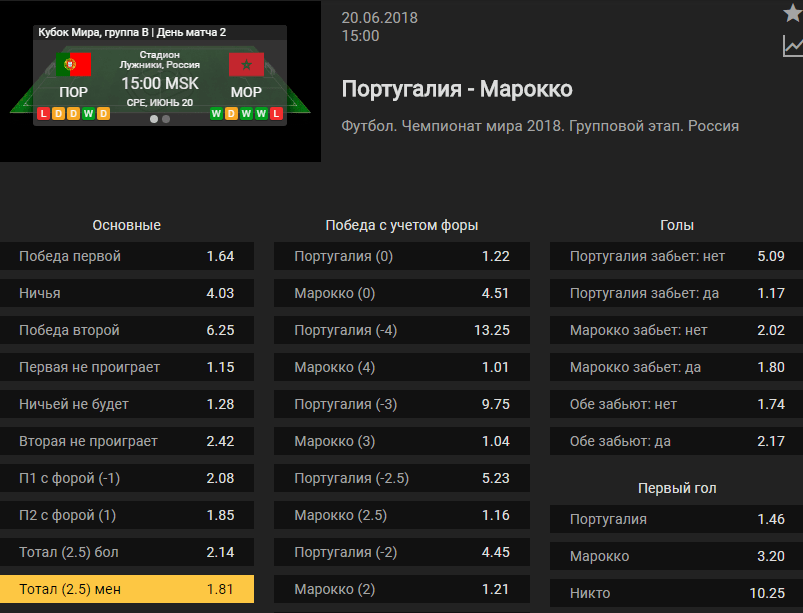This screenshot has width=803, height=613.
Task: Click the Голы section header
Action: coord(677,225)
